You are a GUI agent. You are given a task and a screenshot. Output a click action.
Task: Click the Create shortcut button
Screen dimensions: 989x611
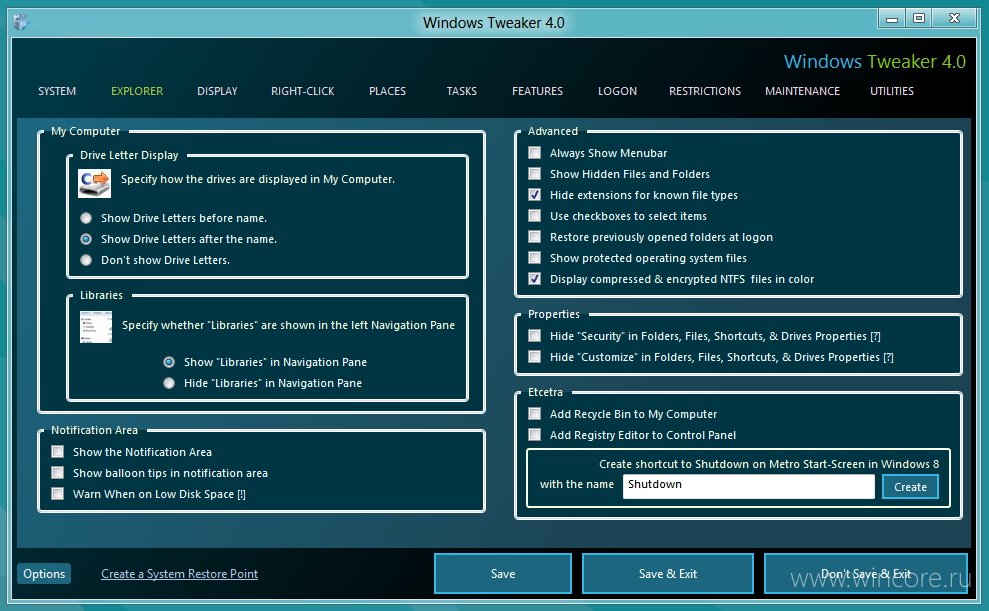click(910, 487)
